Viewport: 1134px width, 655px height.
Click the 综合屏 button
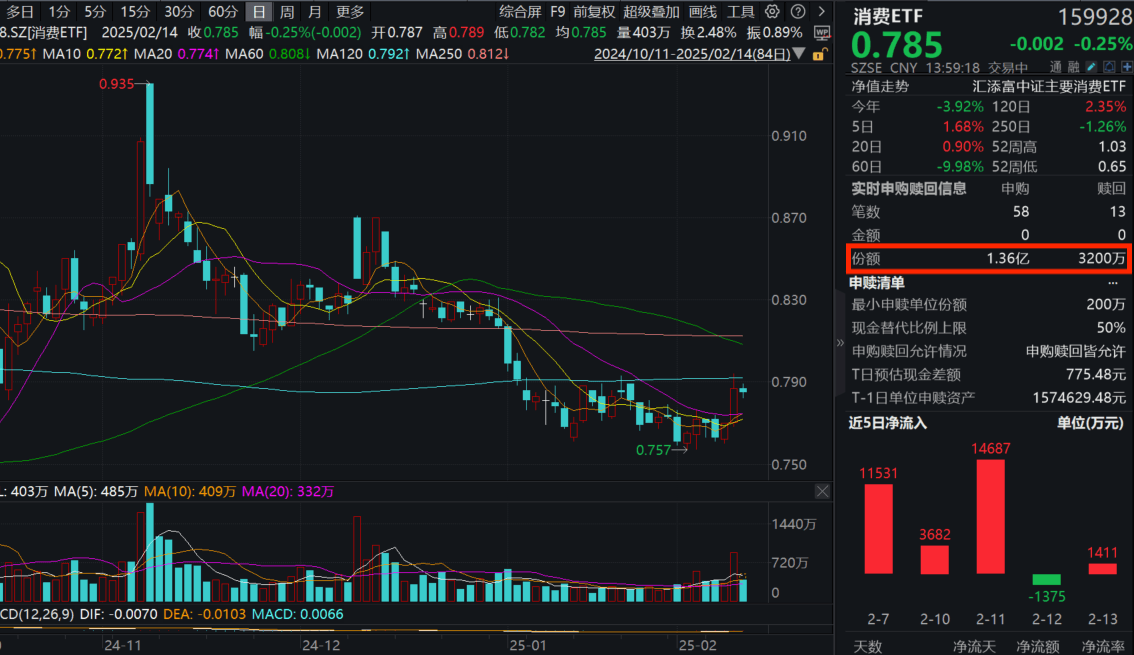tap(520, 11)
